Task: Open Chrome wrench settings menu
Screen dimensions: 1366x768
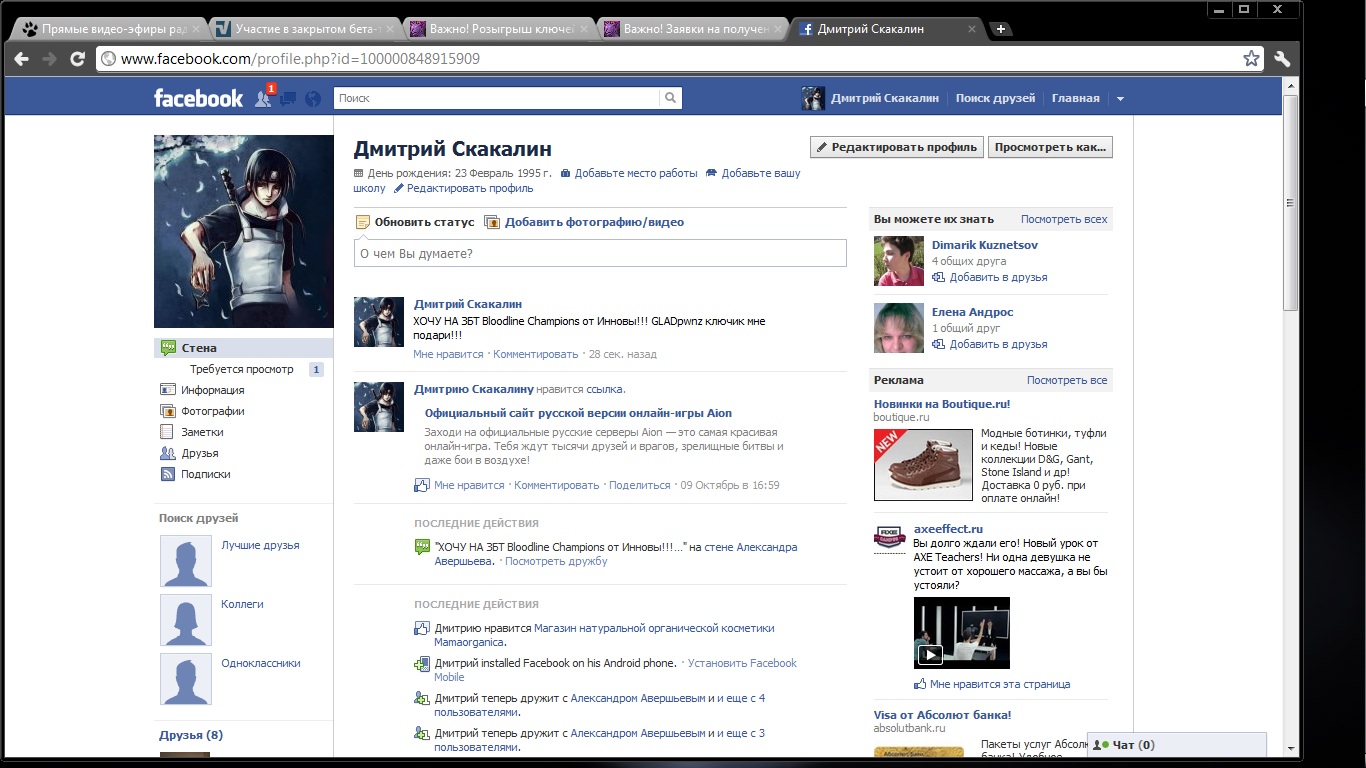Action: [1282, 59]
